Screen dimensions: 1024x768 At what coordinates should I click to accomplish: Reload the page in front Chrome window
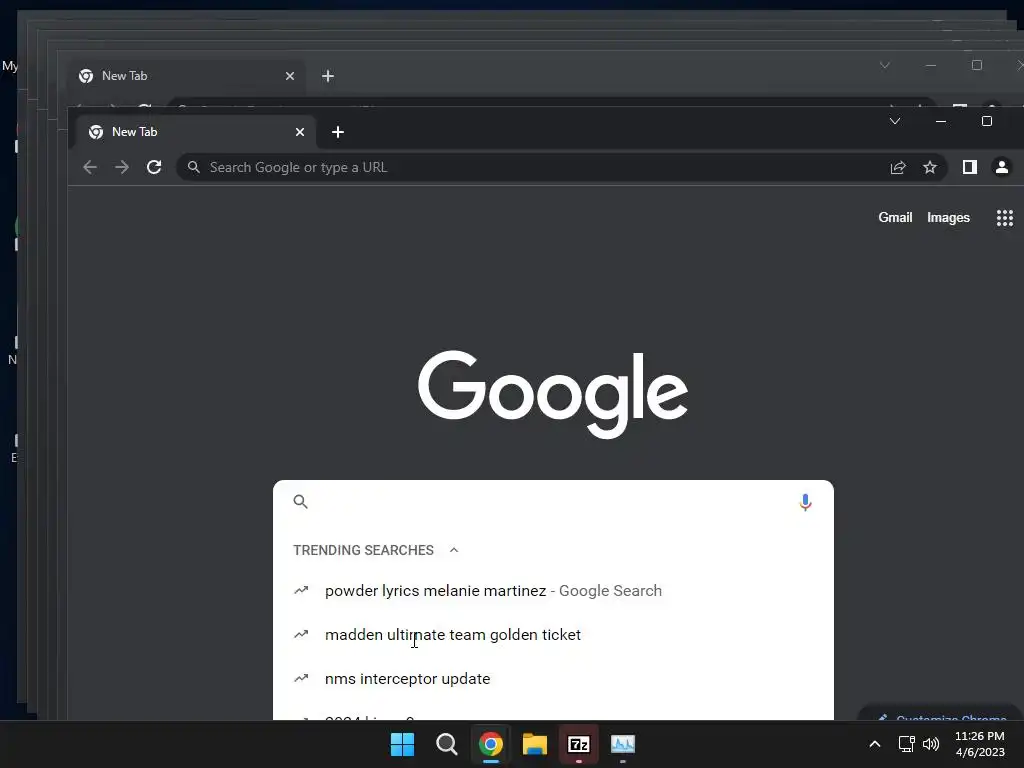coord(154,167)
